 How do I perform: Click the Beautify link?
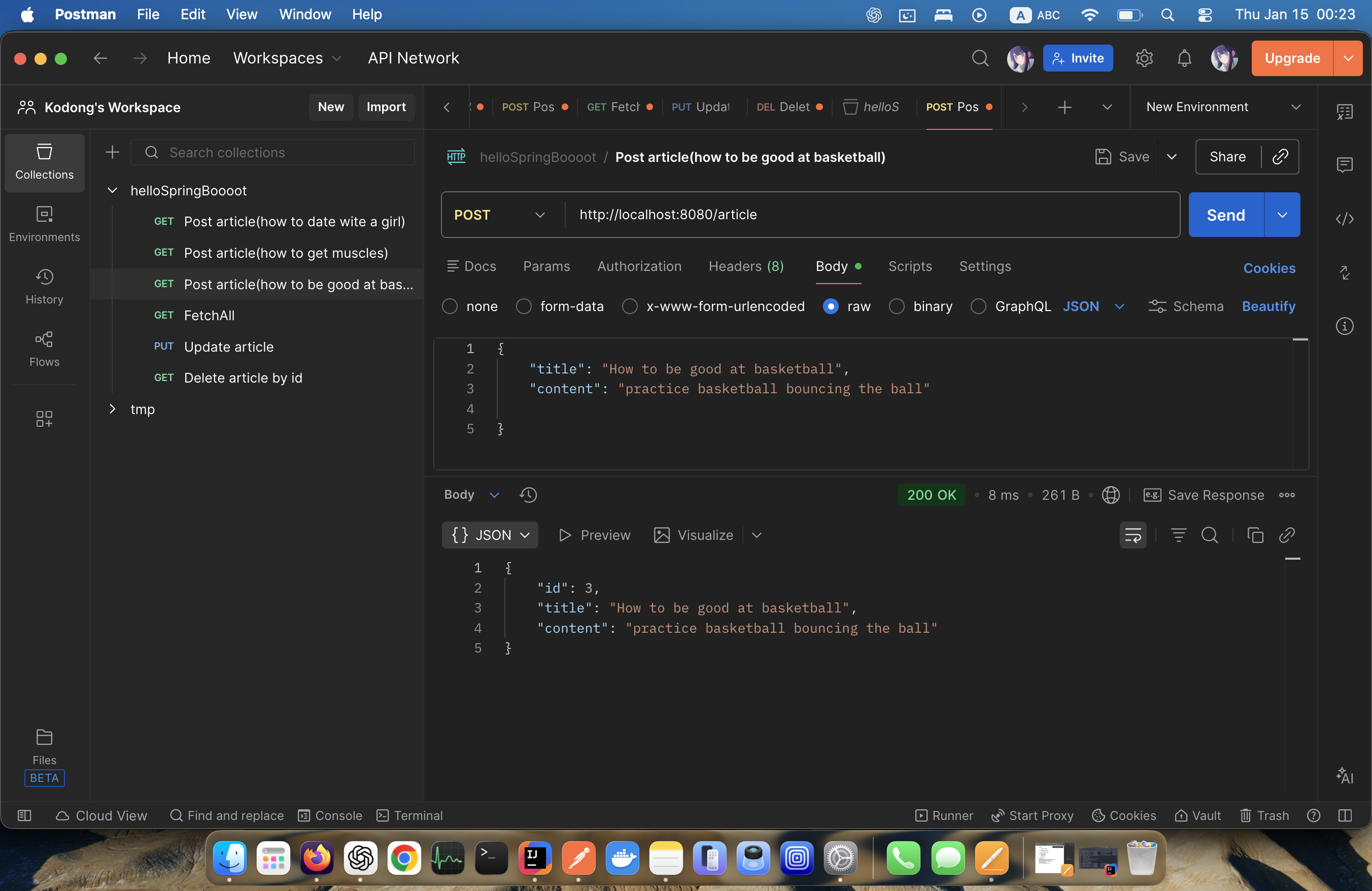(1267, 306)
